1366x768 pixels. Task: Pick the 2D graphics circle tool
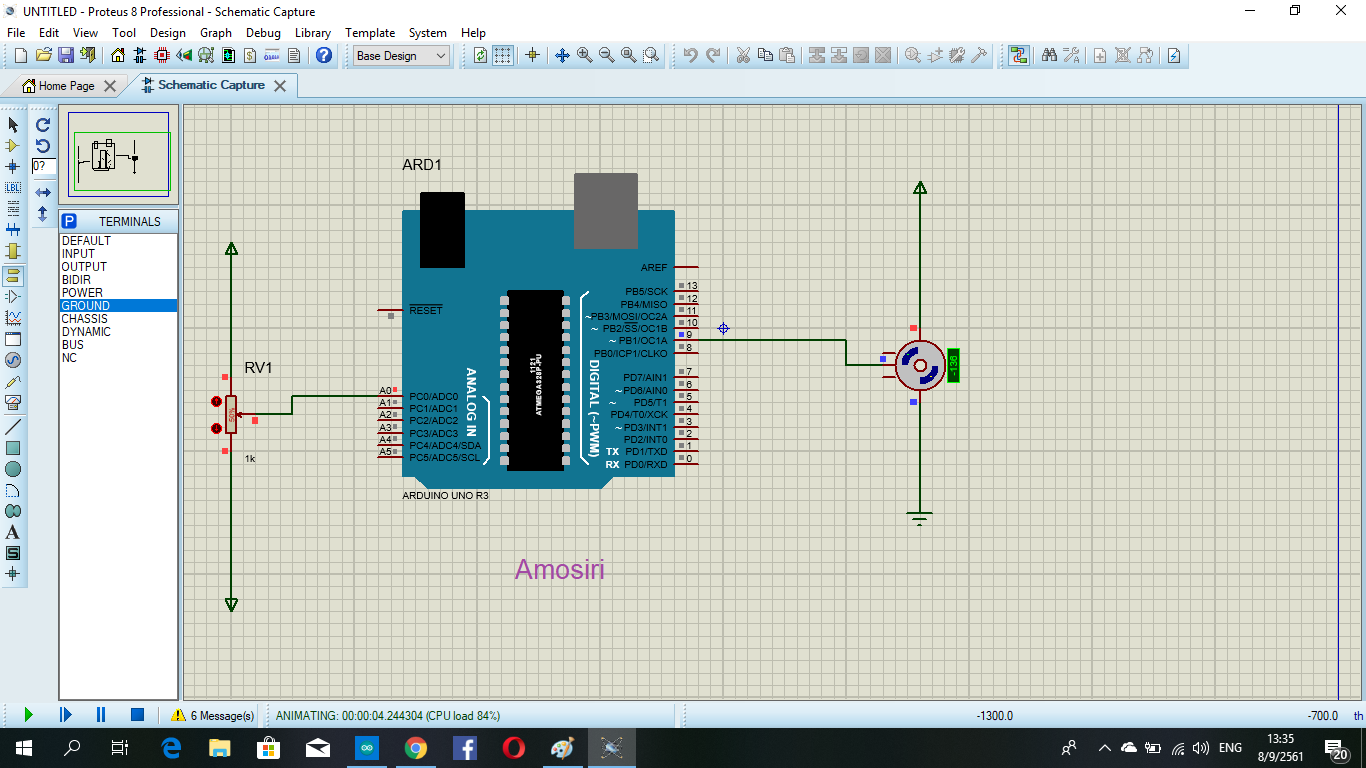point(13,469)
